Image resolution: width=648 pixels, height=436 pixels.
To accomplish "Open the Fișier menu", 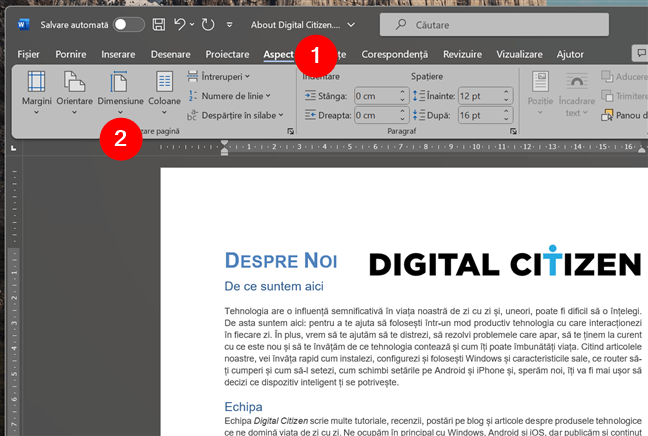I will point(29,55).
